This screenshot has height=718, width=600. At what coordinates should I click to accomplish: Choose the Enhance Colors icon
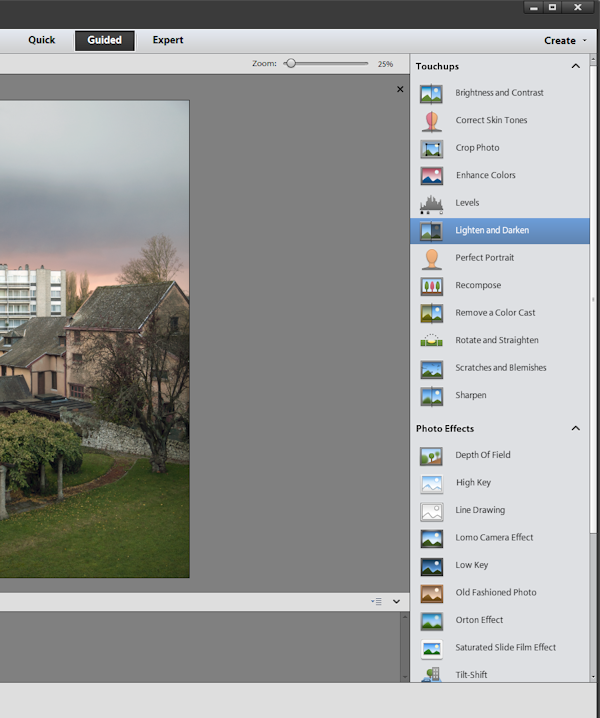point(431,176)
